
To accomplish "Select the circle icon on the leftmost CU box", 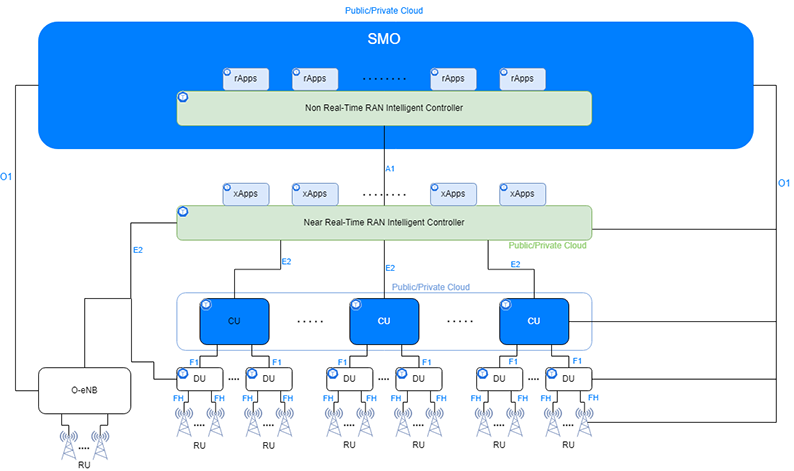I will click(x=206, y=304).
